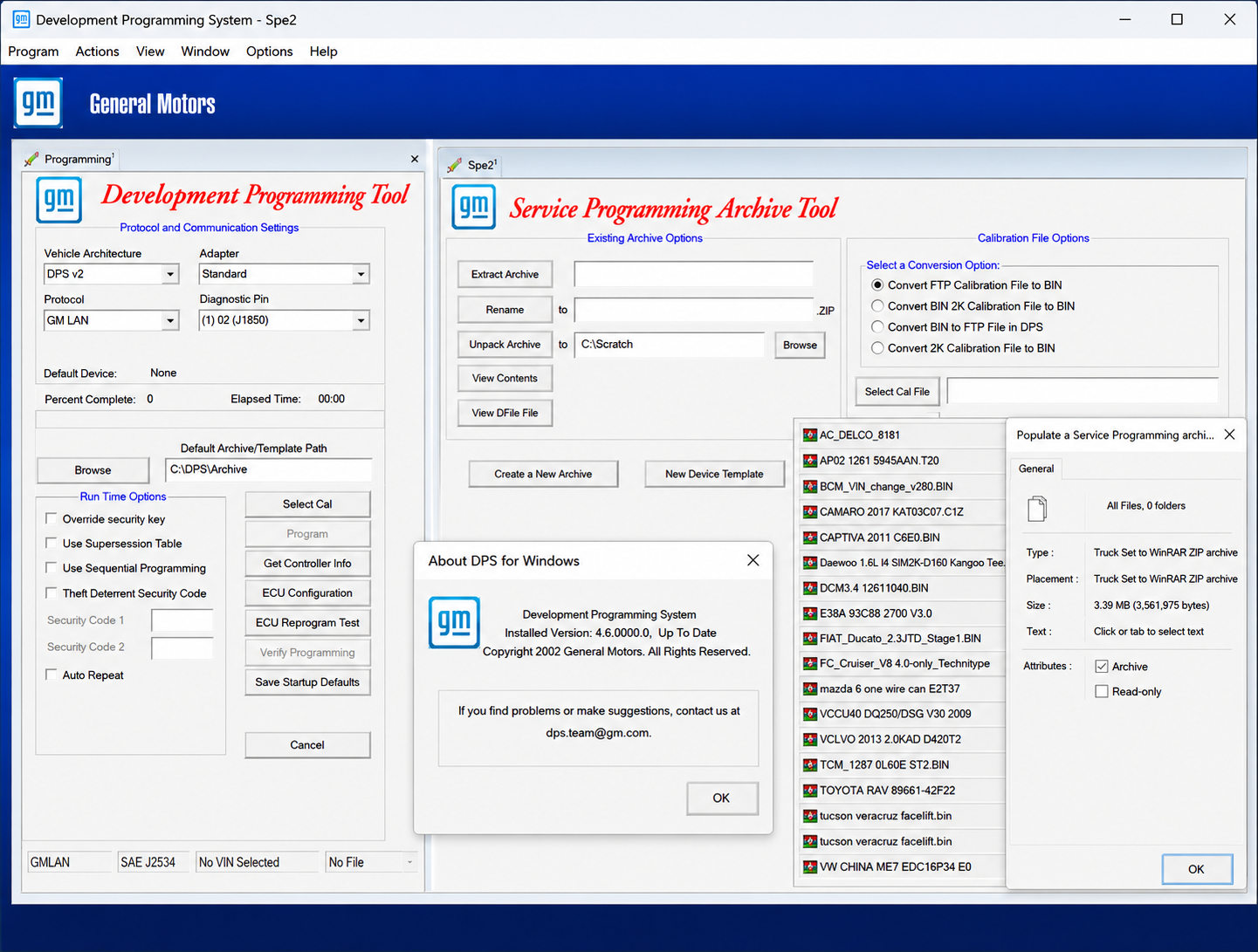Switch to the General tab
The width and height of the screenshot is (1258, 952).
[x=1036, y=469]
